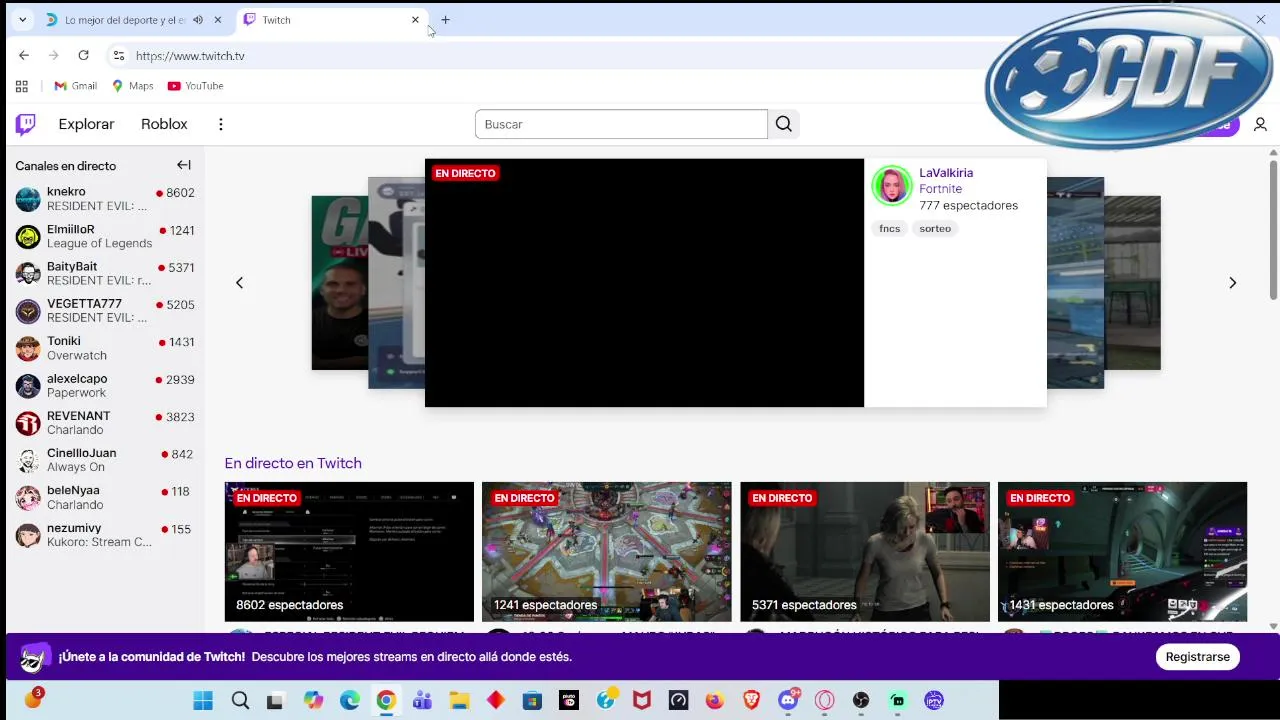
Task: Go to previous carousel stream
Action: [x=239, y=283]
